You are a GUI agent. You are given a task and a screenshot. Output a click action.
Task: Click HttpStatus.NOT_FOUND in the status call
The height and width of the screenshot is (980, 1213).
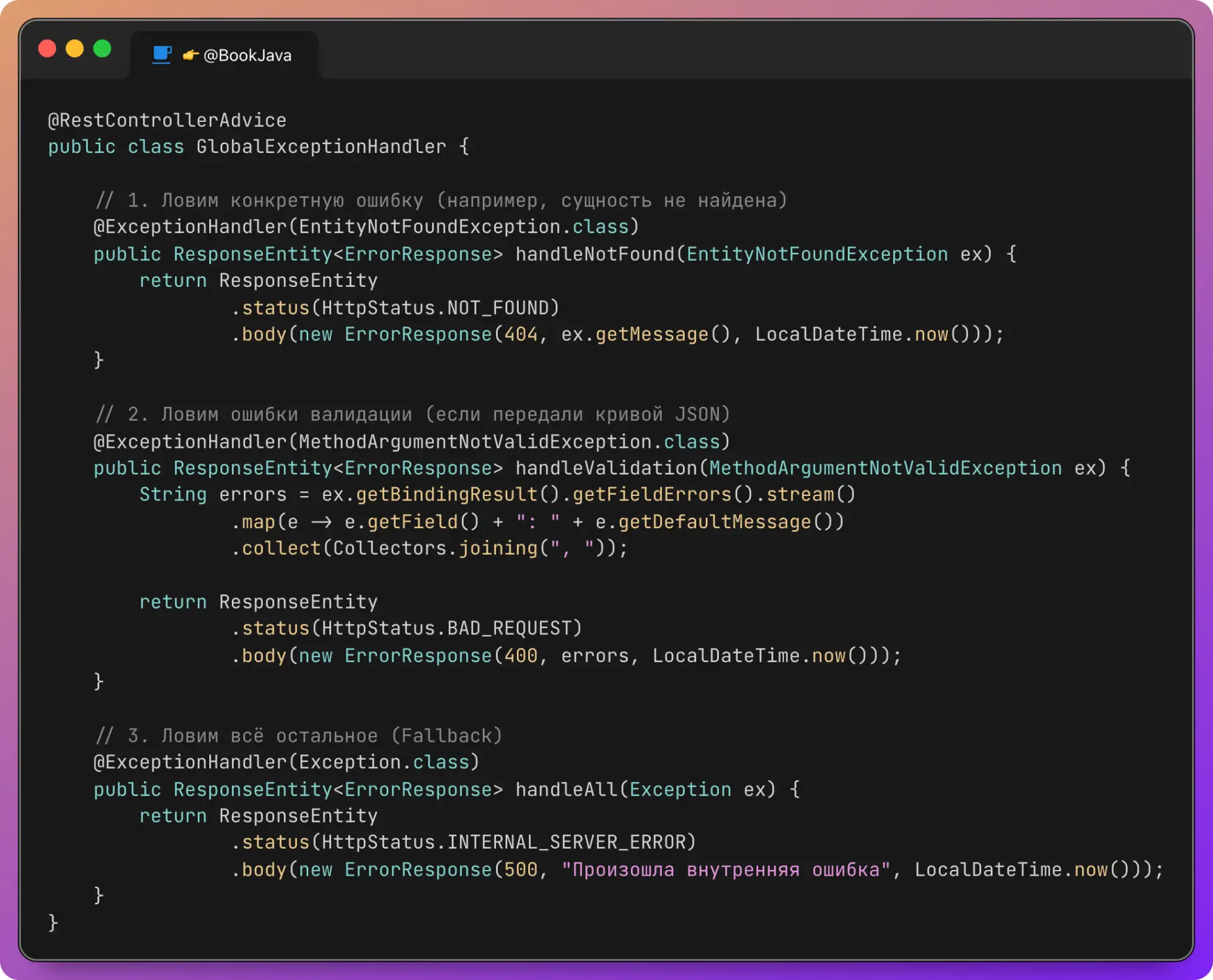435,308
